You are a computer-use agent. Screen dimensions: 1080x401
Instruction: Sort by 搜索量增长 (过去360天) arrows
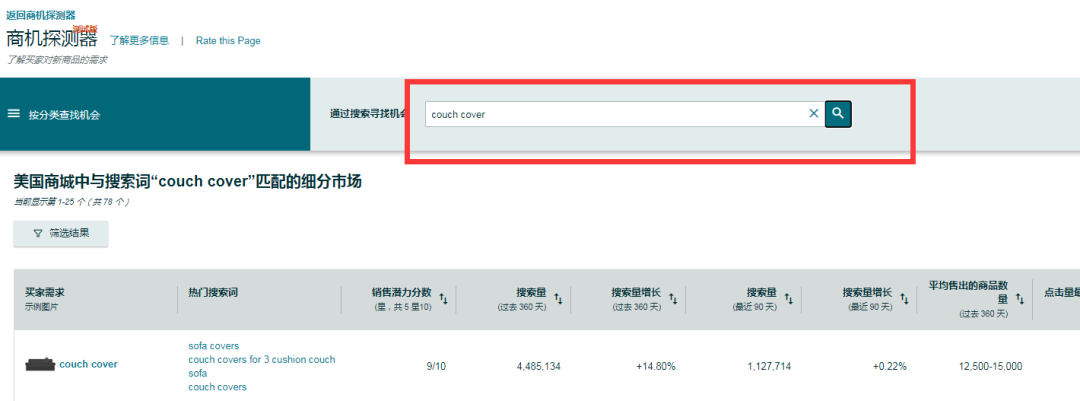click(673, 299)
